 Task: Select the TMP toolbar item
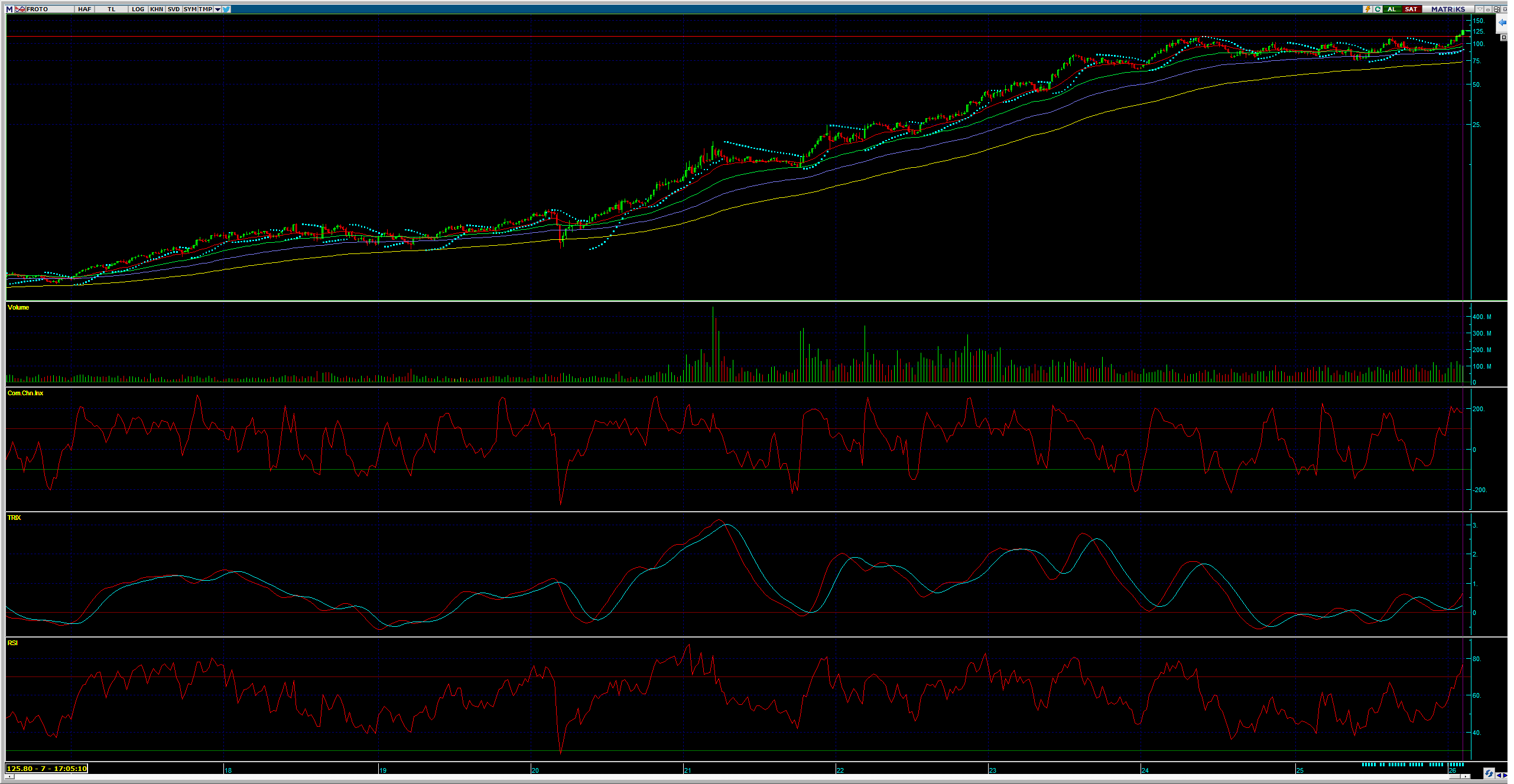205,9
